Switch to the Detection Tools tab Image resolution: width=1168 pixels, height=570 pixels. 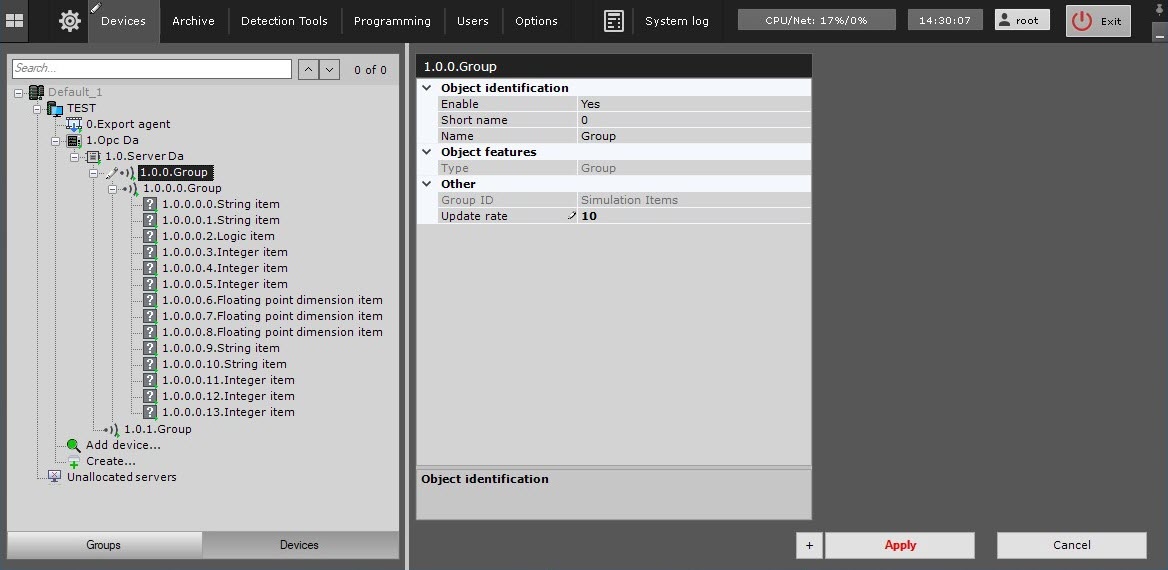pyautogui.click(x=284, y=21)
